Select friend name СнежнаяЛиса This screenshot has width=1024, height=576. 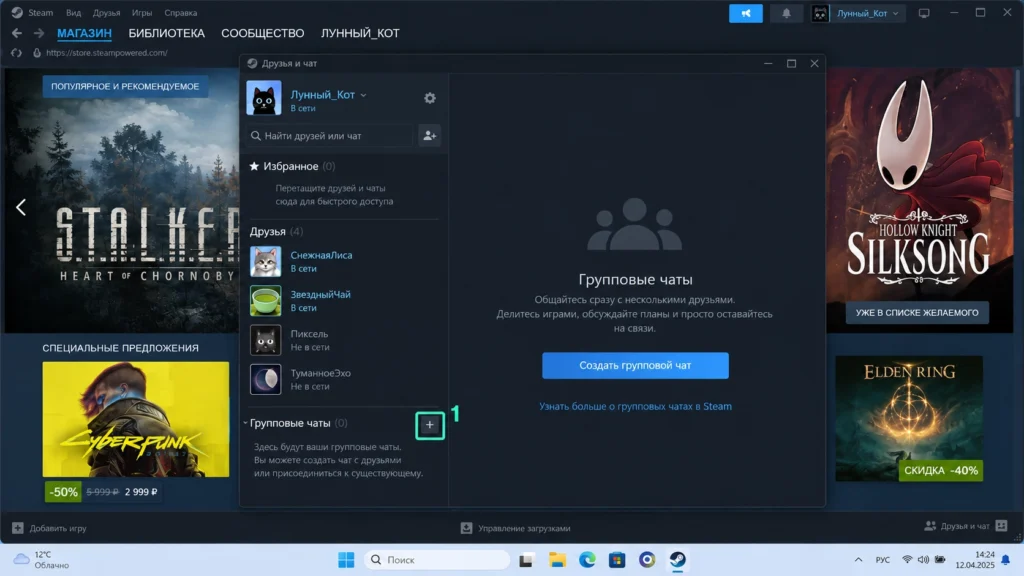(x=321, y=255)
